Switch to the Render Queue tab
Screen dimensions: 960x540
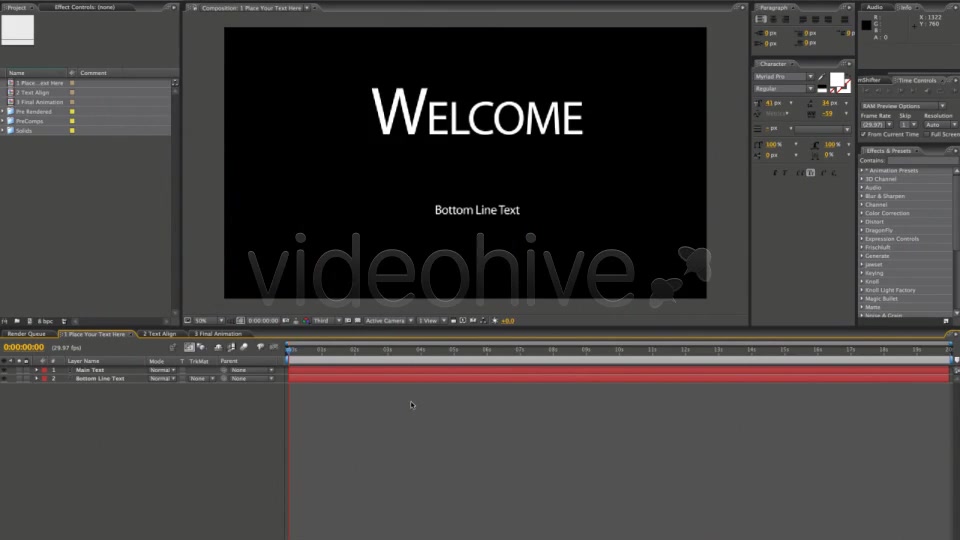pyautogui.click(x=26, y=334)
